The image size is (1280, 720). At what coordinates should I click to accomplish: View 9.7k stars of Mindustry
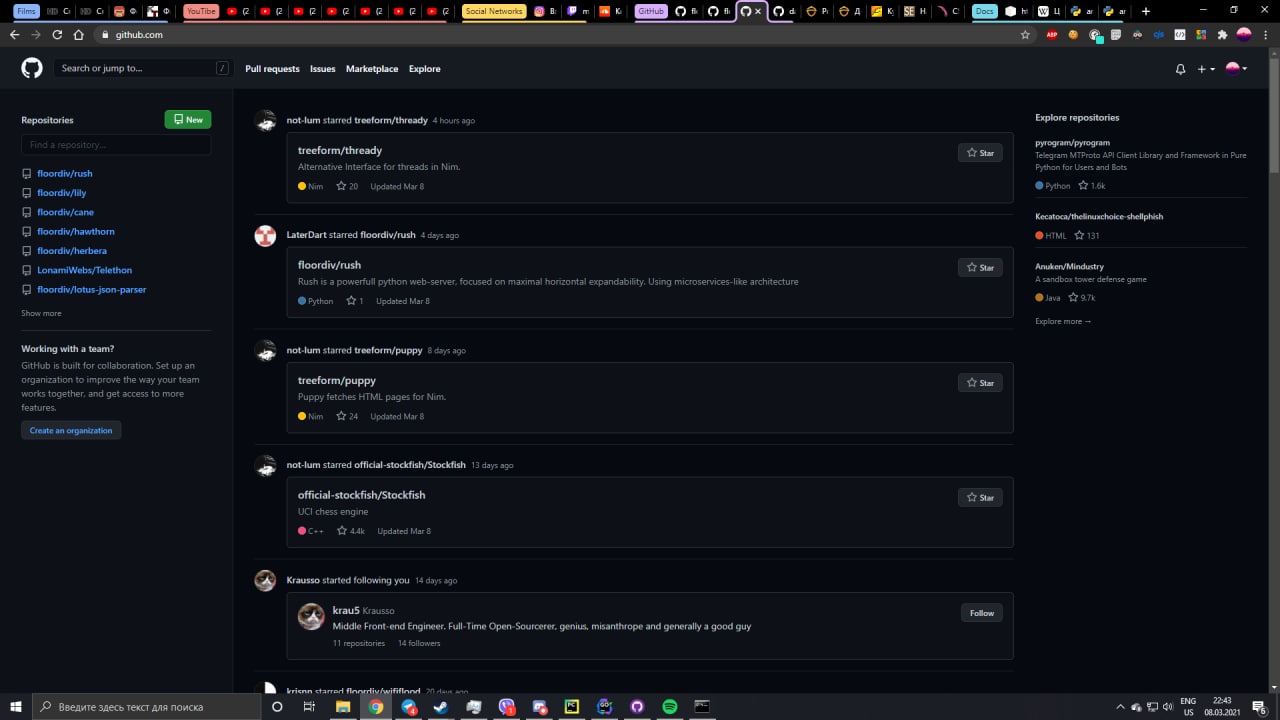tap(1082, 298)
